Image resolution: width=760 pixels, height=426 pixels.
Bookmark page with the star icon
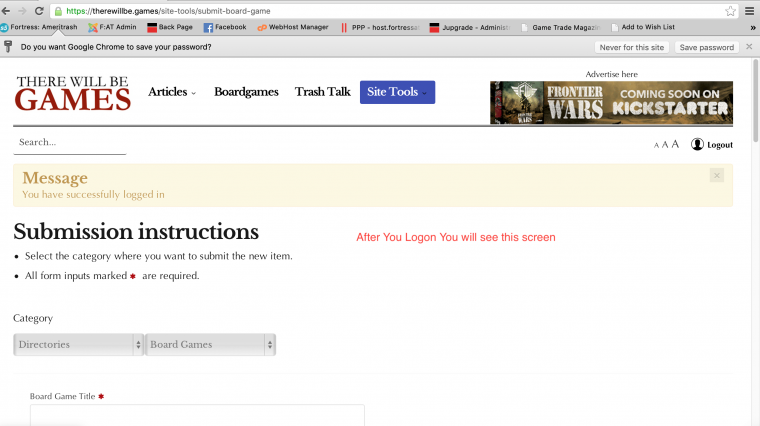click(x=730, y=11)
